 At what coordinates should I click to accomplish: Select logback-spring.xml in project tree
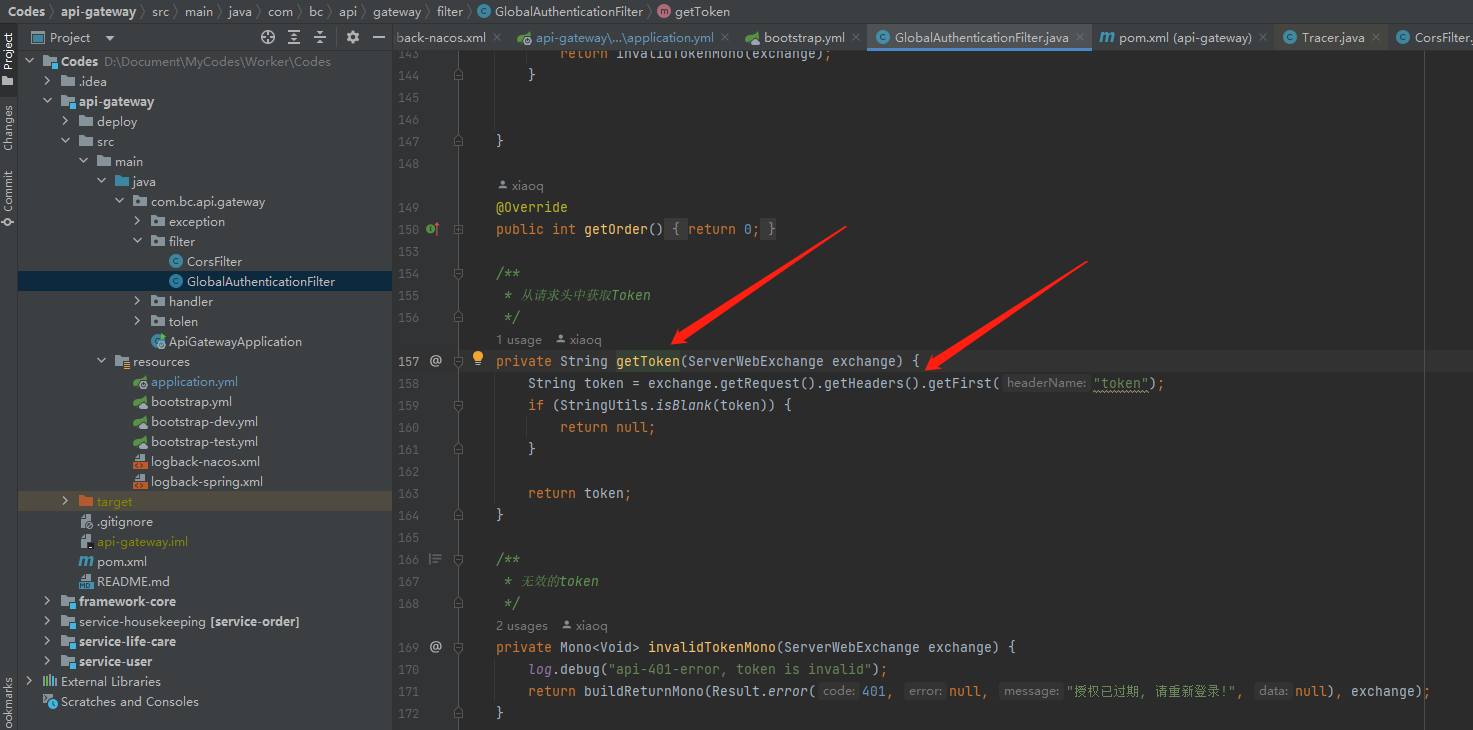click(198, 481)
